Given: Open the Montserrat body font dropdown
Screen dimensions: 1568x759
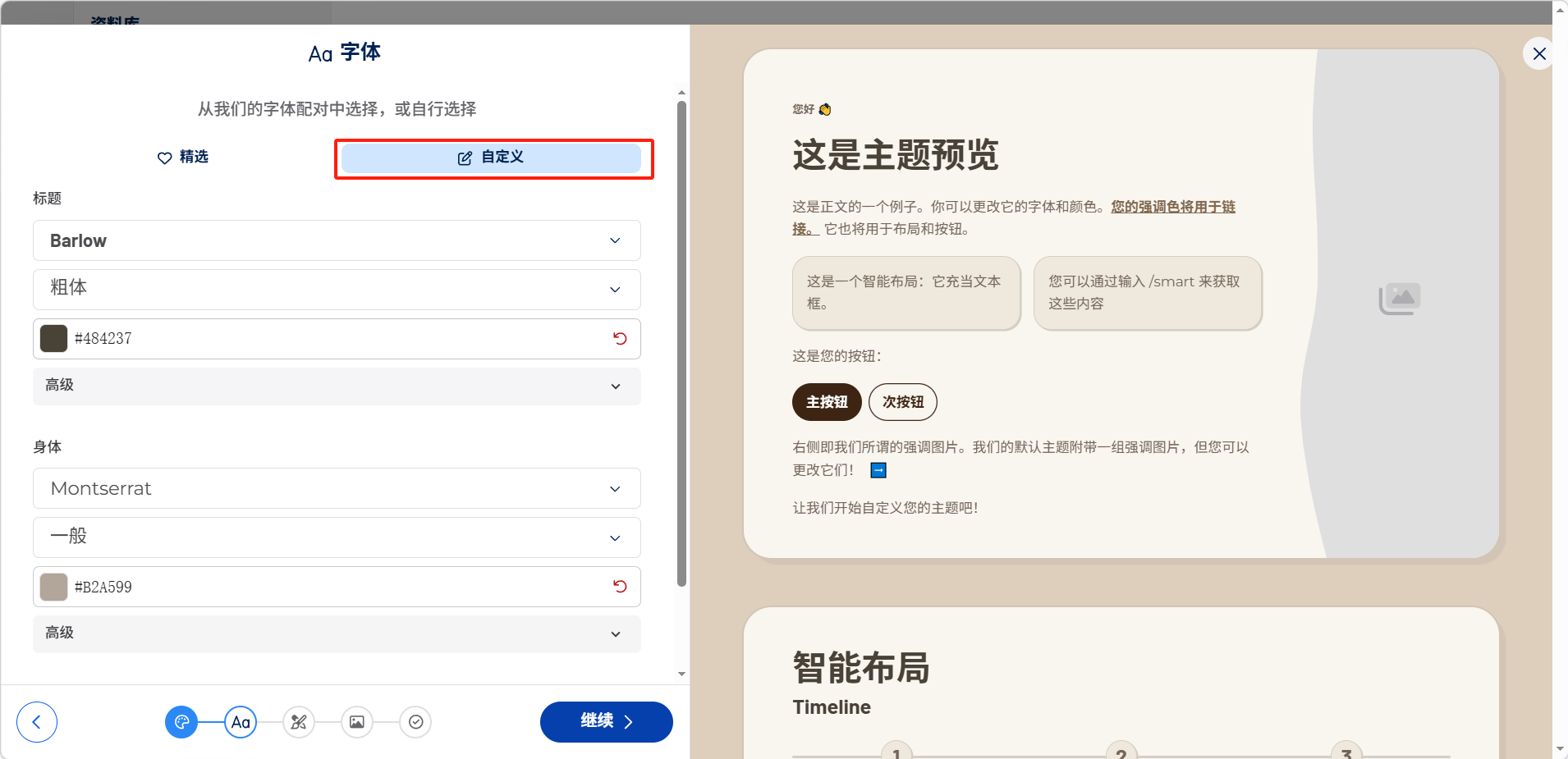Looking at the screenshot, I should tap(337, 489).
